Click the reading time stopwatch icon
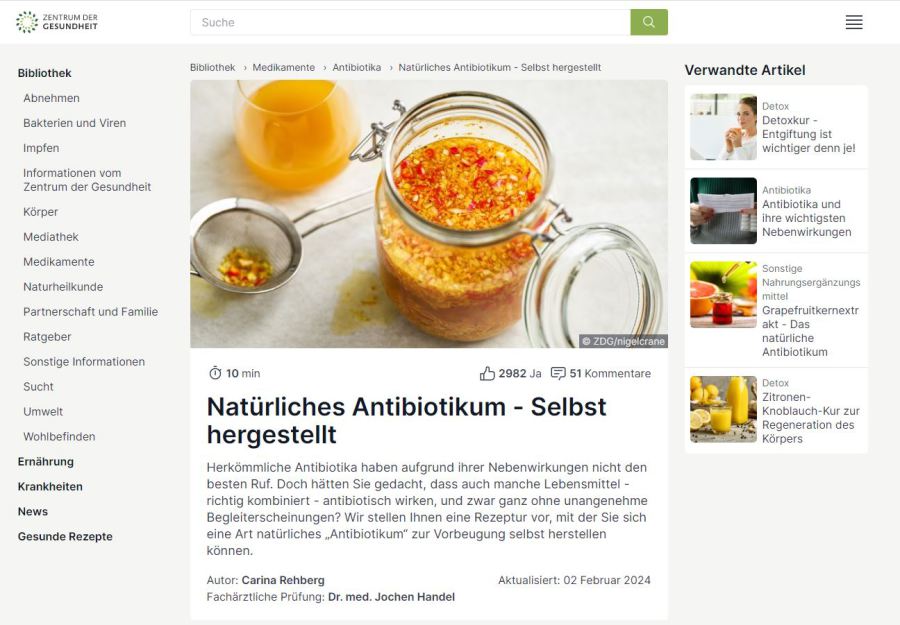The height and width of the screenshot is (625, 900). pyautogui.click(x=215, y=373)
